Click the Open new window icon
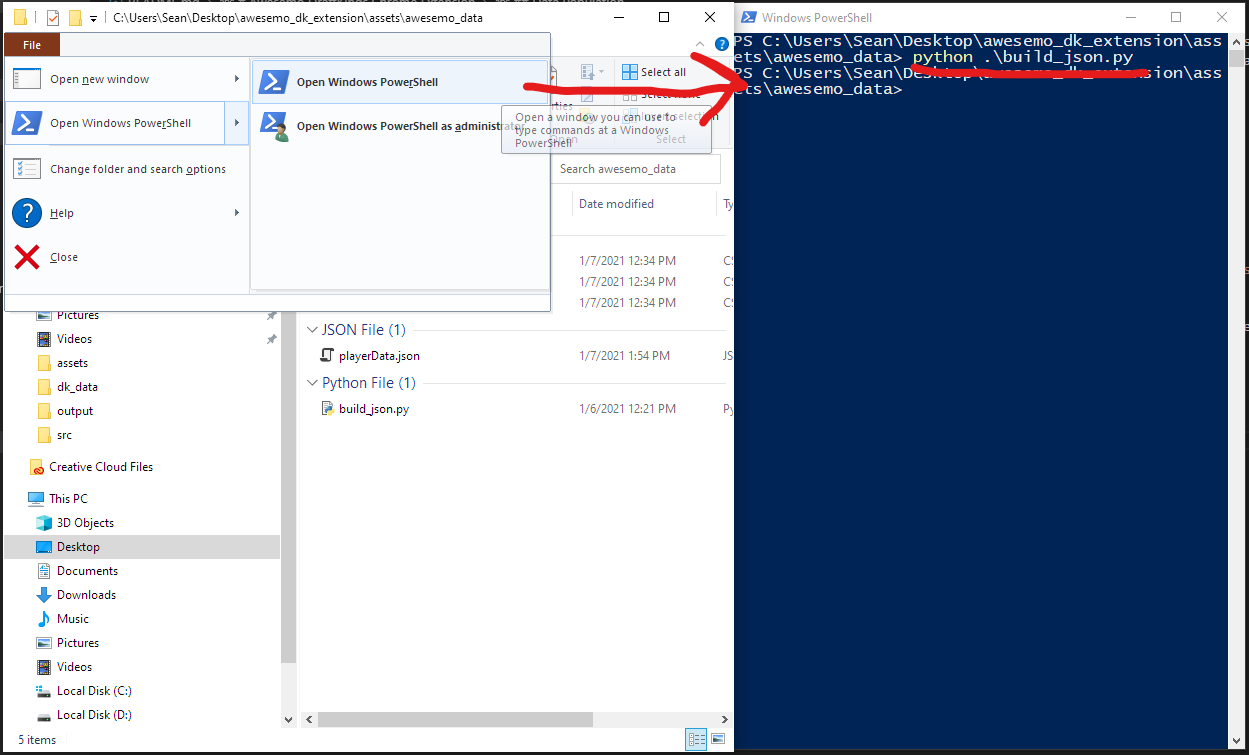 (x=27, y=79)
